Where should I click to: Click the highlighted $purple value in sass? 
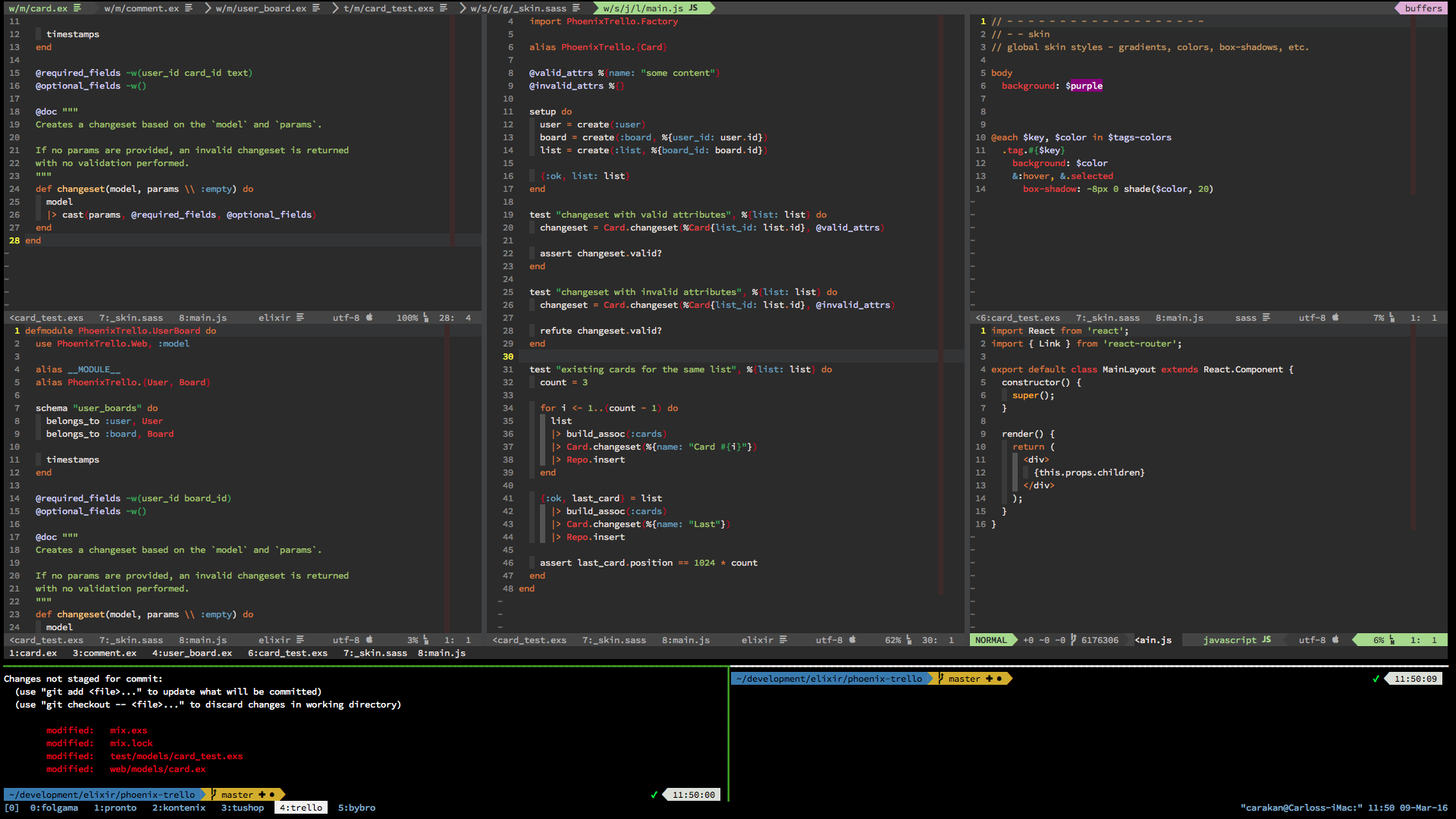[x=1084, y=86]
